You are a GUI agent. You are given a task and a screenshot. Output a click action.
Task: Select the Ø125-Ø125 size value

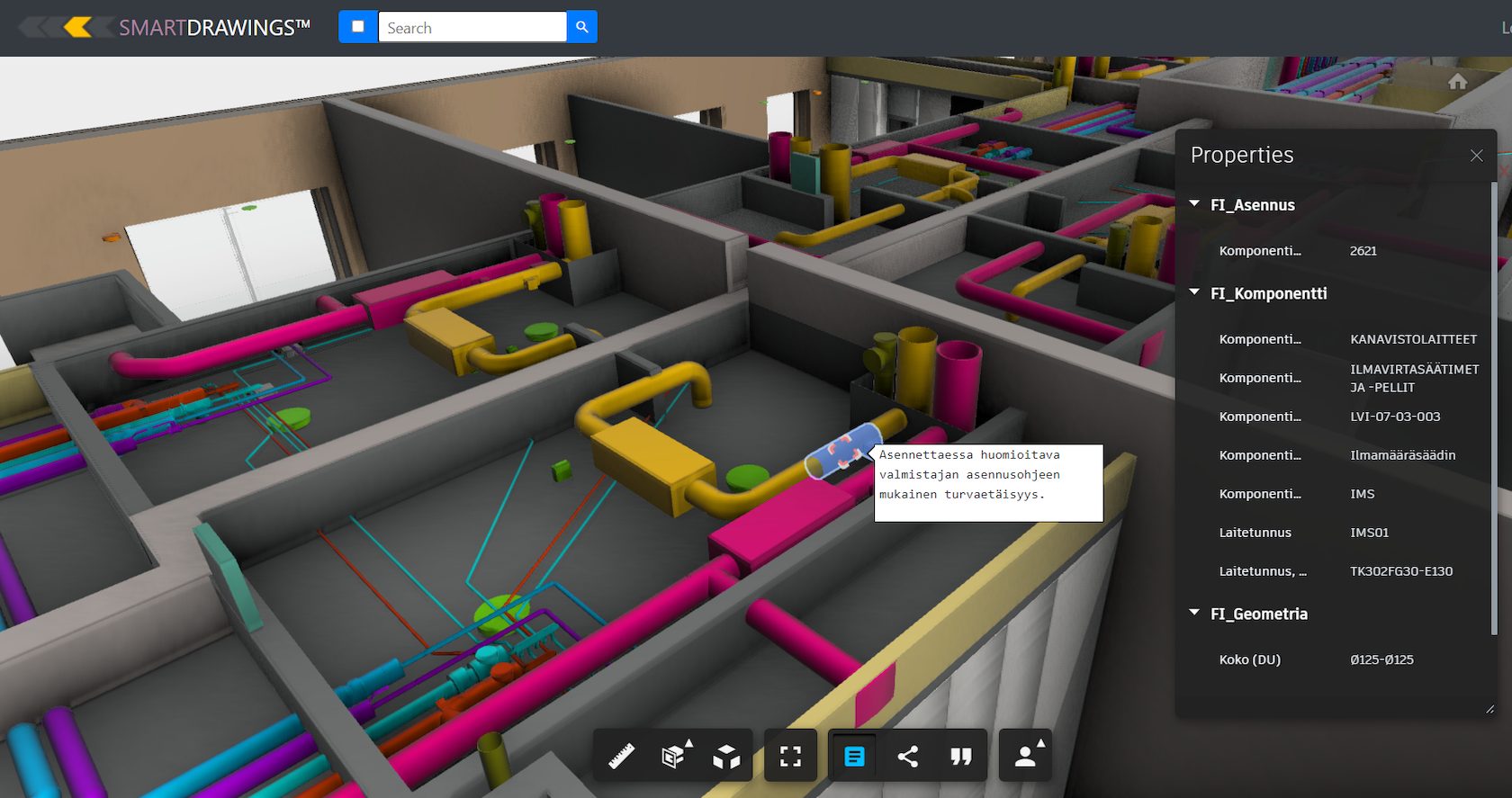click(x=1381, y=659)
